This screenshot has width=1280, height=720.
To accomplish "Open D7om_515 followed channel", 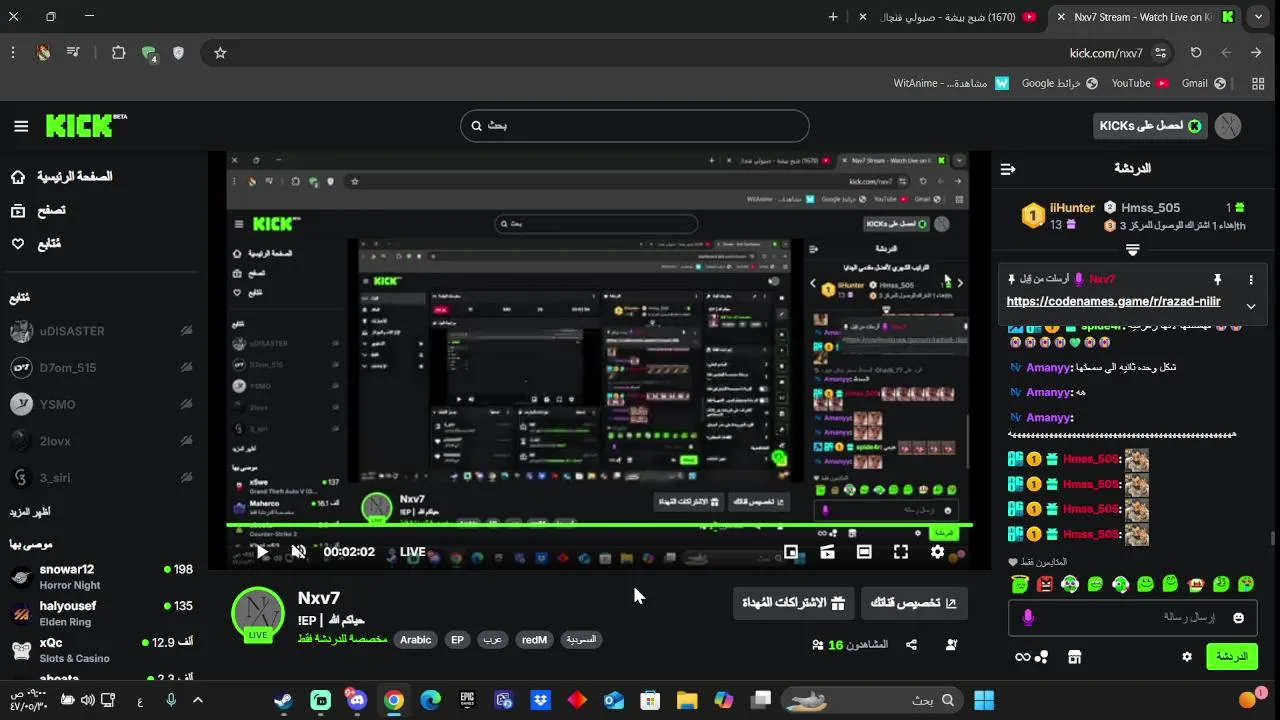I will coord(100,368).
